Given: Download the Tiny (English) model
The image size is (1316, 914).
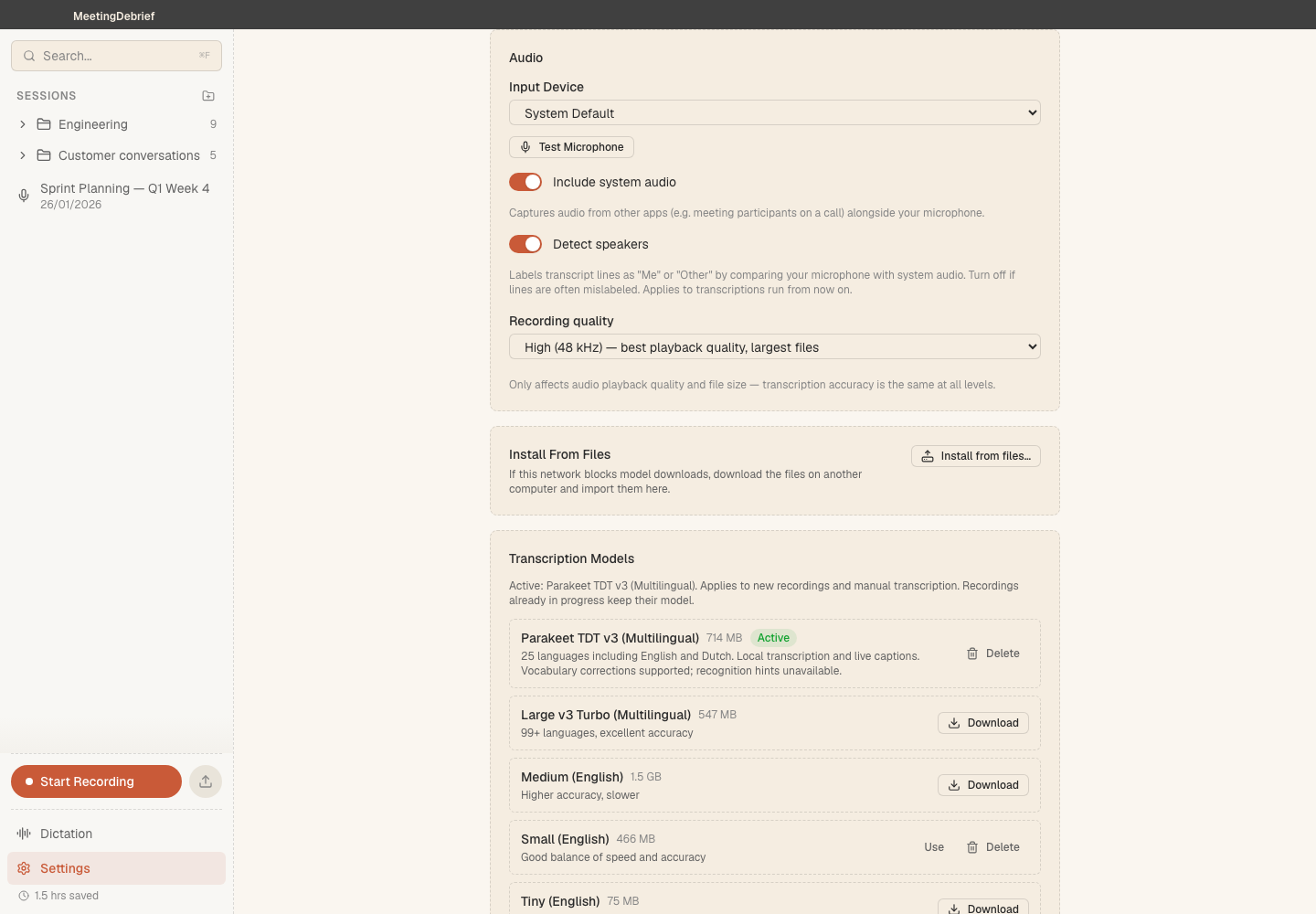Looking at the screenshot, I should [983, 908].
